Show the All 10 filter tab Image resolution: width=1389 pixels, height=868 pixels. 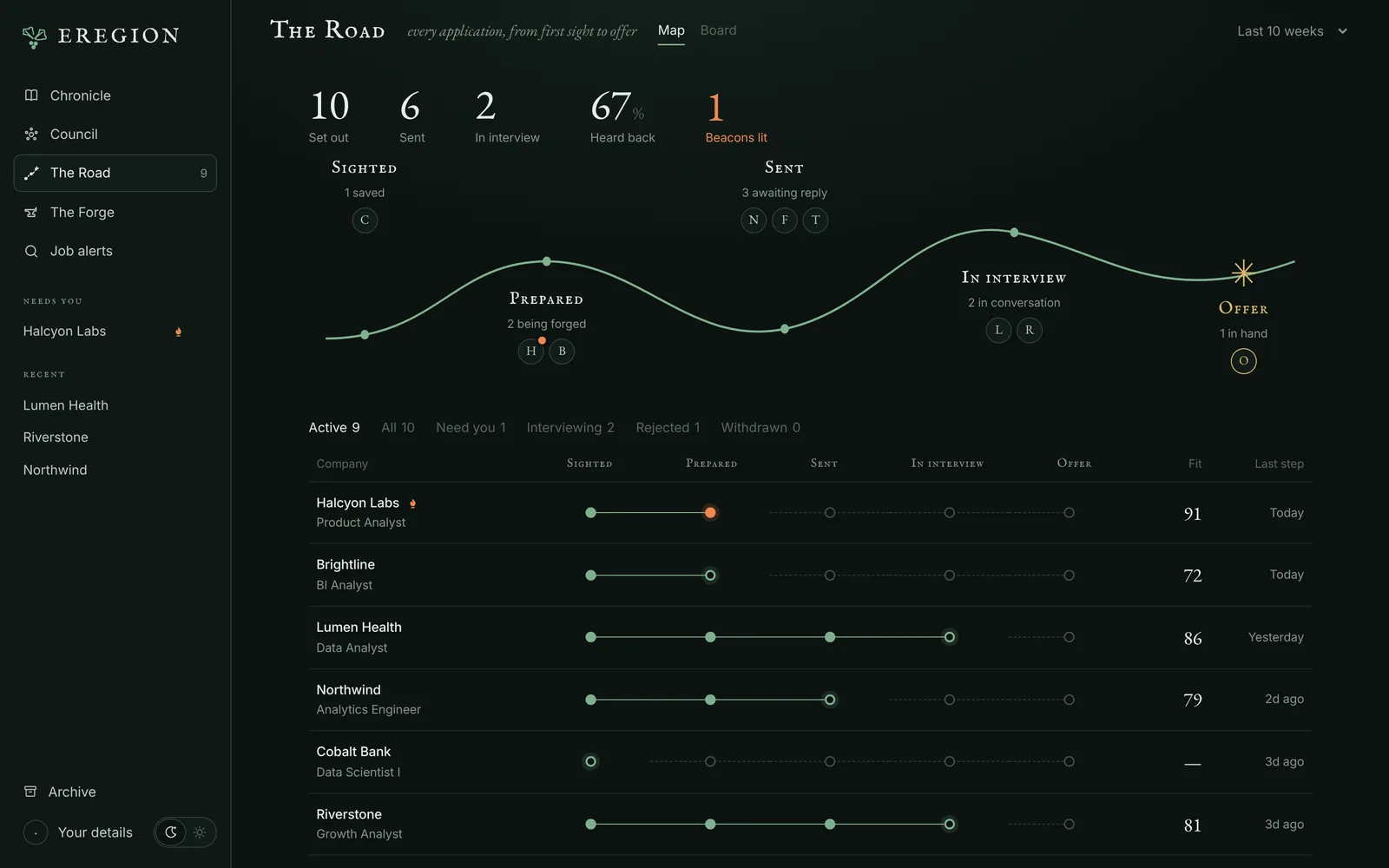(x=398, y=428)
